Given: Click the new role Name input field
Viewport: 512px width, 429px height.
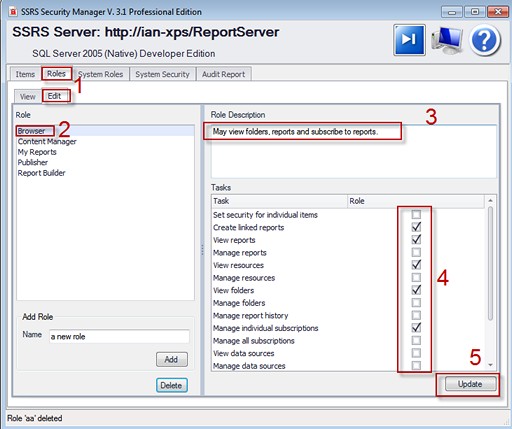Looking at the screenshot, I should [119, 337].
